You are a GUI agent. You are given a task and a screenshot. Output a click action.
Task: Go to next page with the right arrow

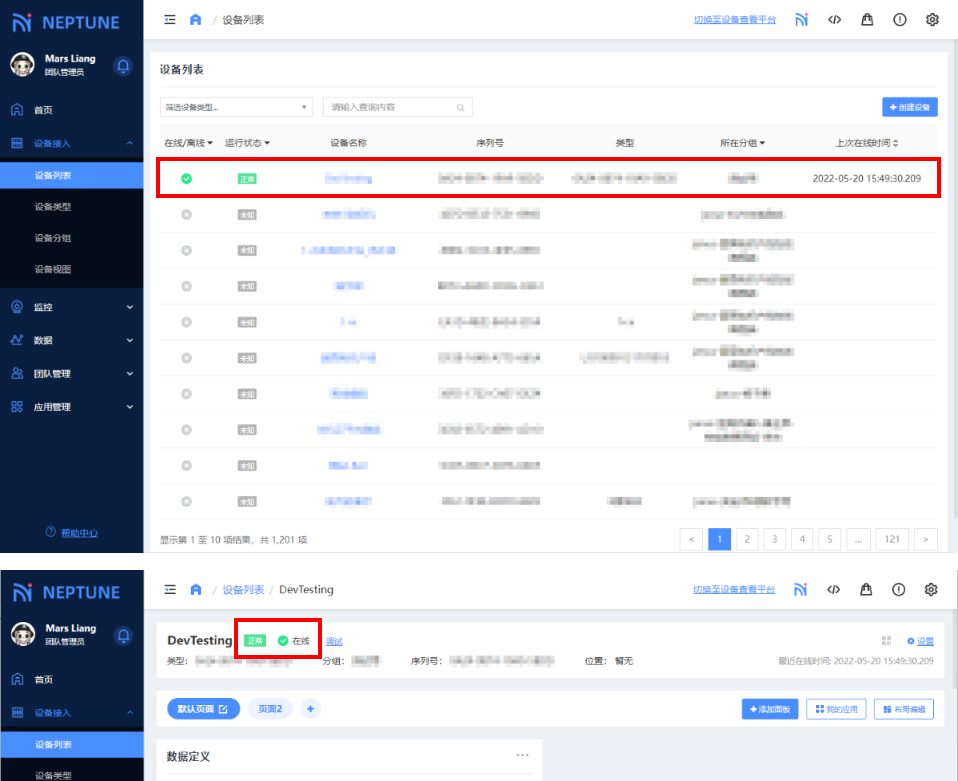tap(925, 539)
